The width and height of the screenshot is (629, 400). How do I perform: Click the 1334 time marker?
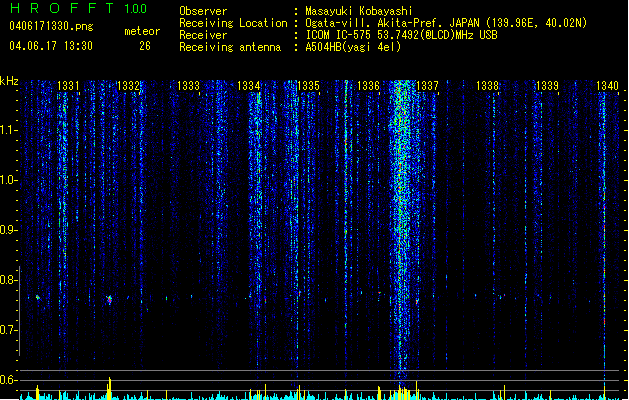[x=248, y=85]
